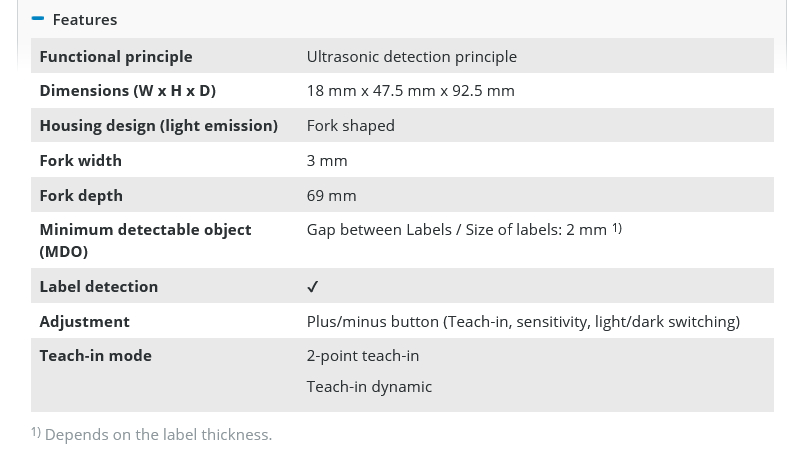Collapse the Features section minus icon
The width and height of the screenshot is (800, 452).
click(38, 18)
